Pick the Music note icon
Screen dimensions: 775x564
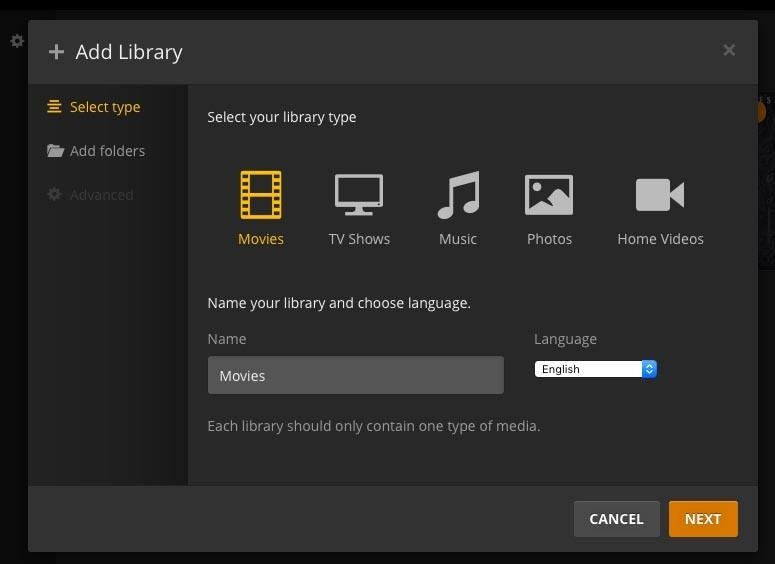click(458, 195)
